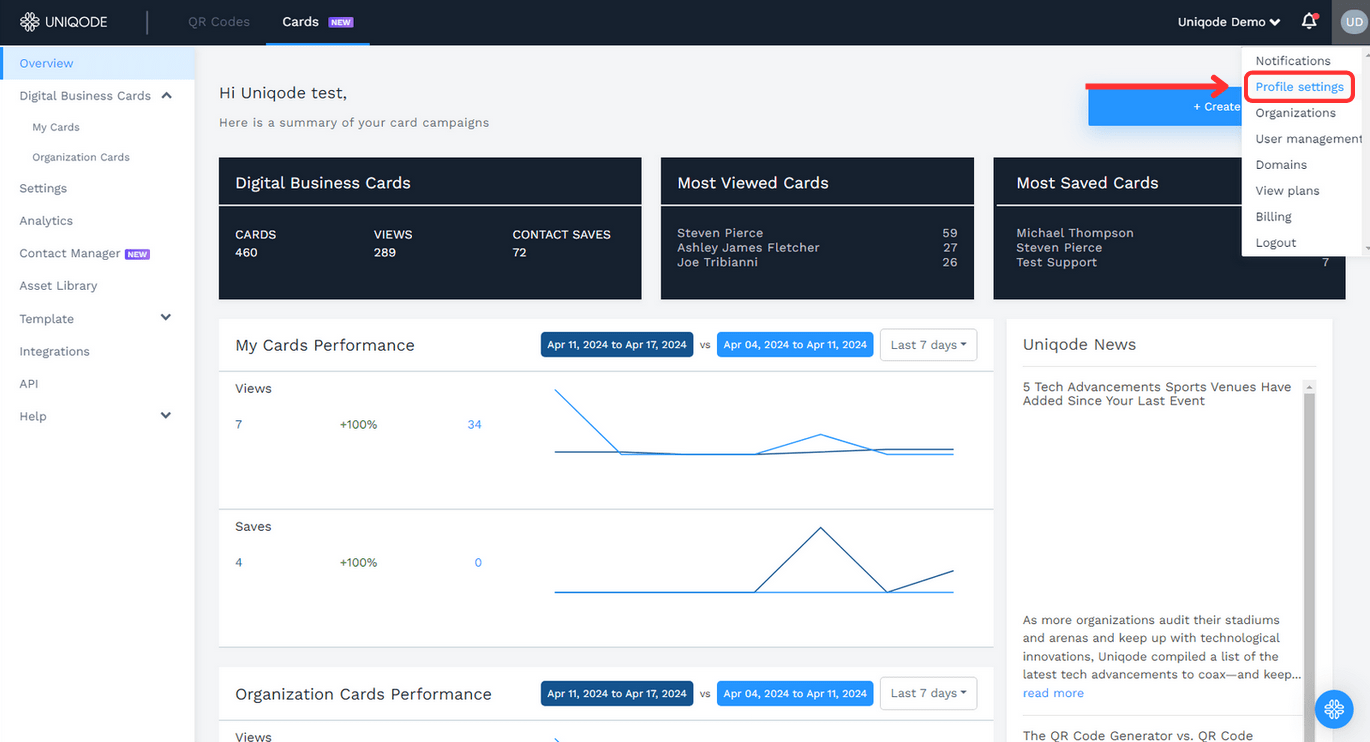Open User management from the user menu
The height and width of the screenshot is (742, 1370).
click(x=1309, y=139)
